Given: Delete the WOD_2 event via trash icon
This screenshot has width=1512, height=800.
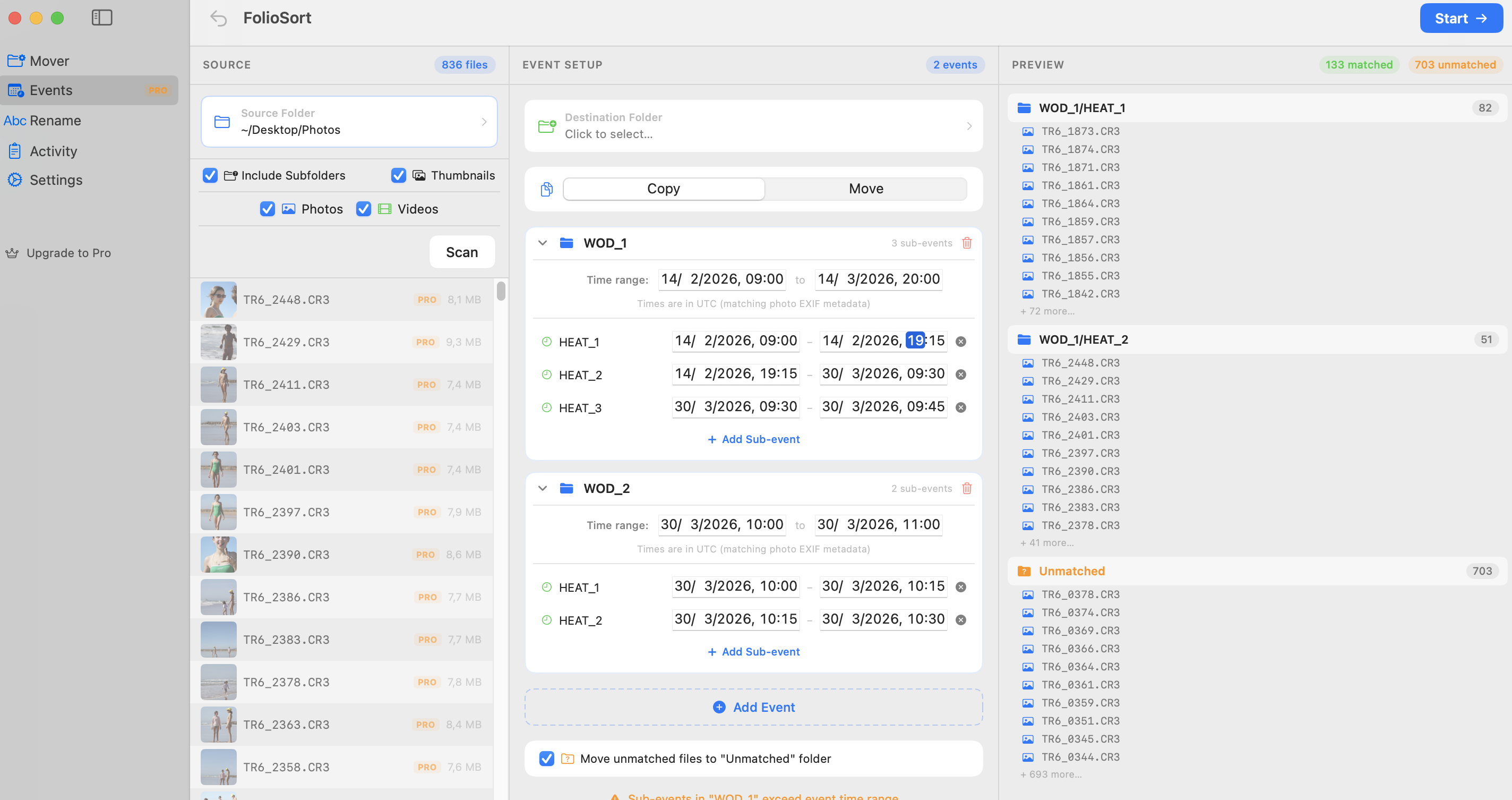Looking at the screenshot, I should pyautogui.click(x=967, y=488).
